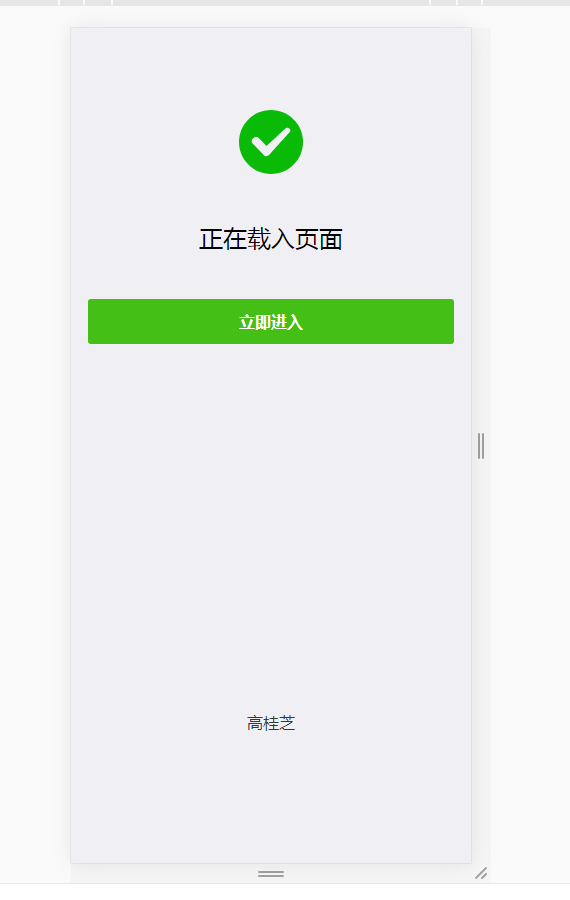
Task: Click the bottom strip left of the horizontal handle
Action: [x=164, y=874]
